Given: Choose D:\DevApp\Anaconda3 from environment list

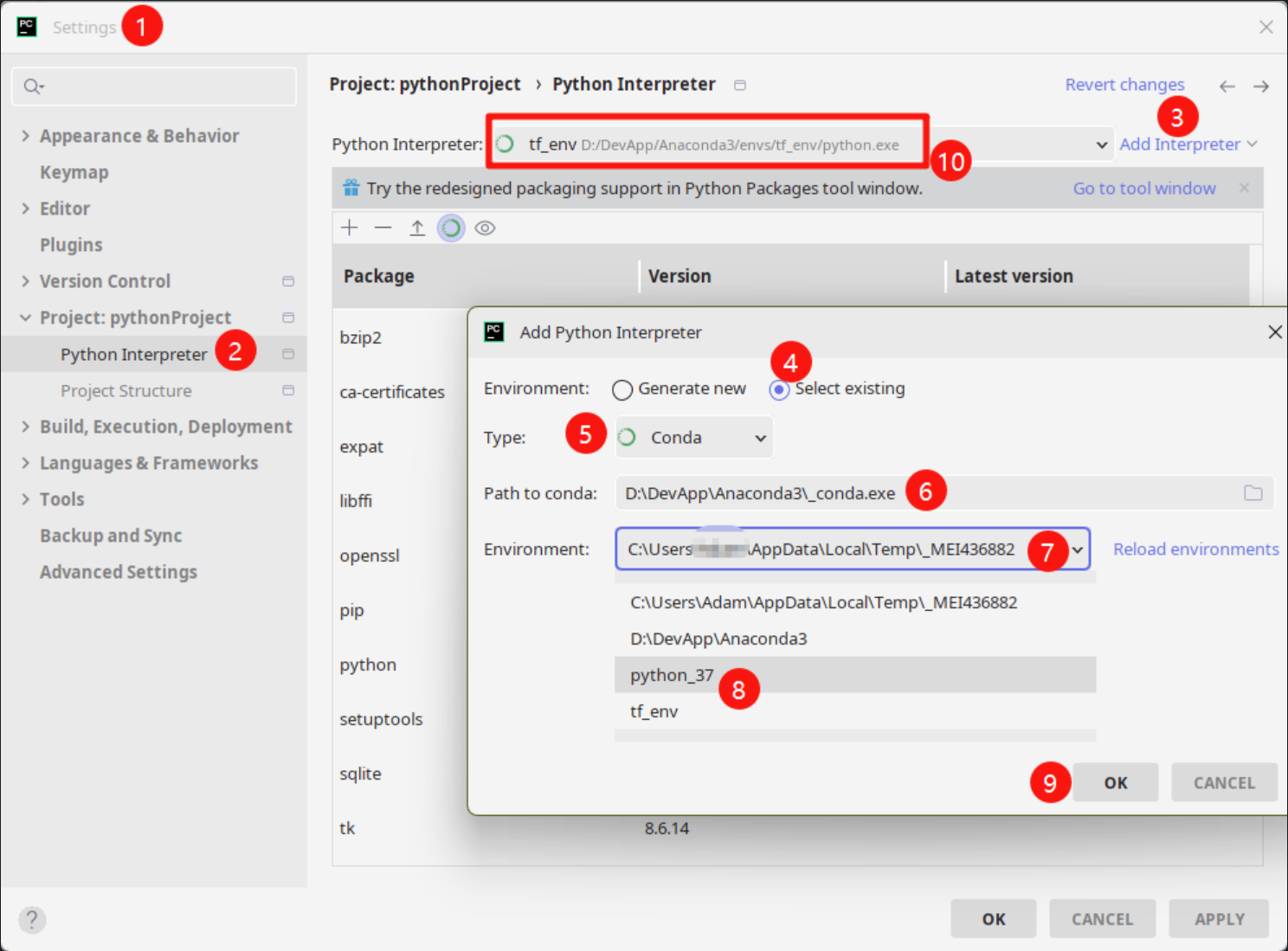Looking at the screenshot, I should click(x=855, y=639).
